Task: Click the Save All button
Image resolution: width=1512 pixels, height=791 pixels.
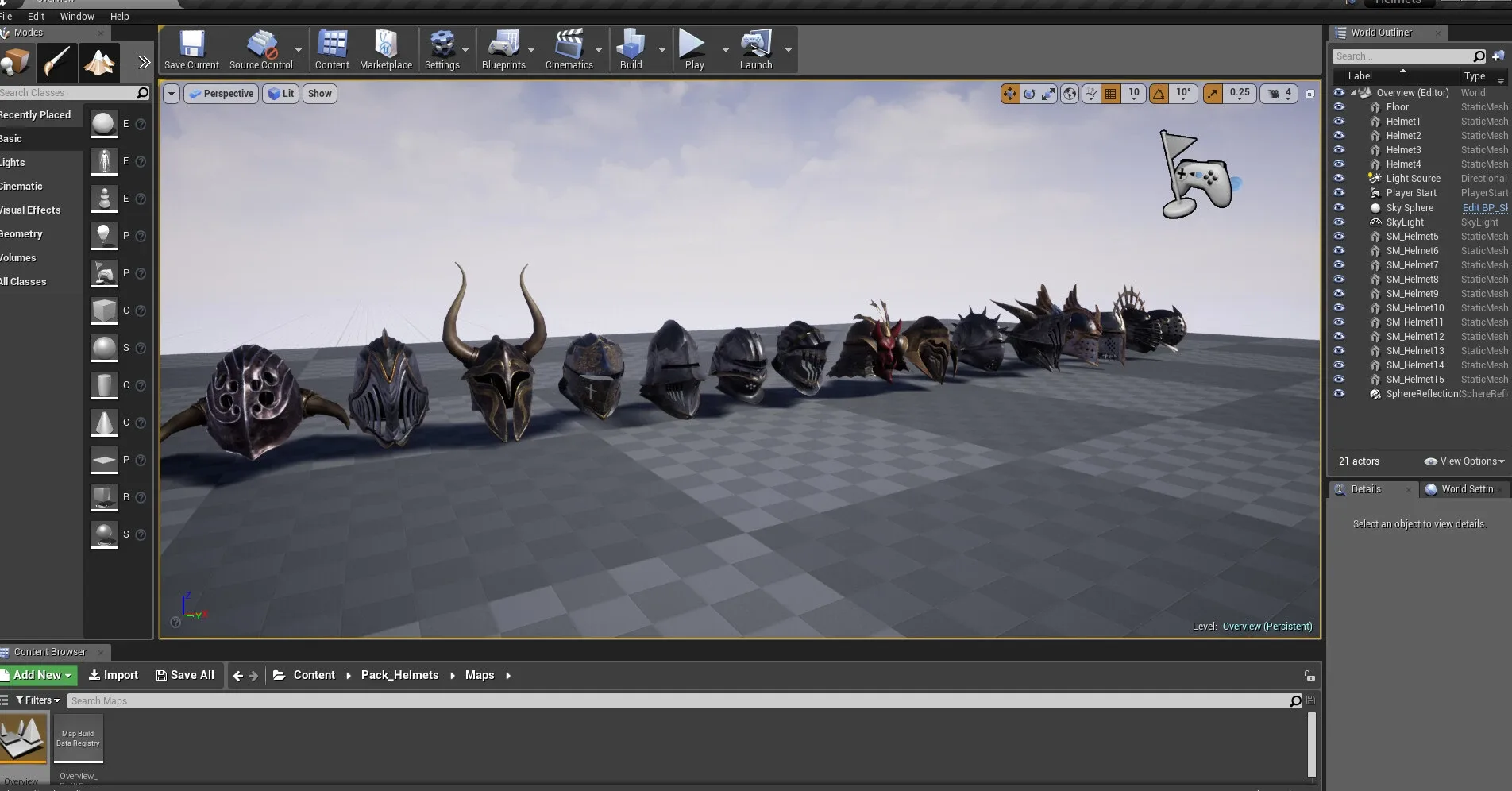Action: [x=185, y=675]
